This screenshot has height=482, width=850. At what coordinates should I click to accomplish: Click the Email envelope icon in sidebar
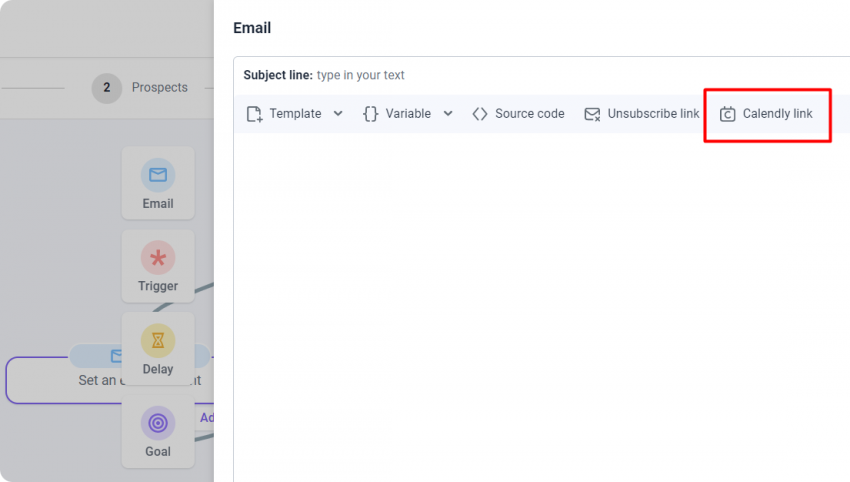[158, 175]
